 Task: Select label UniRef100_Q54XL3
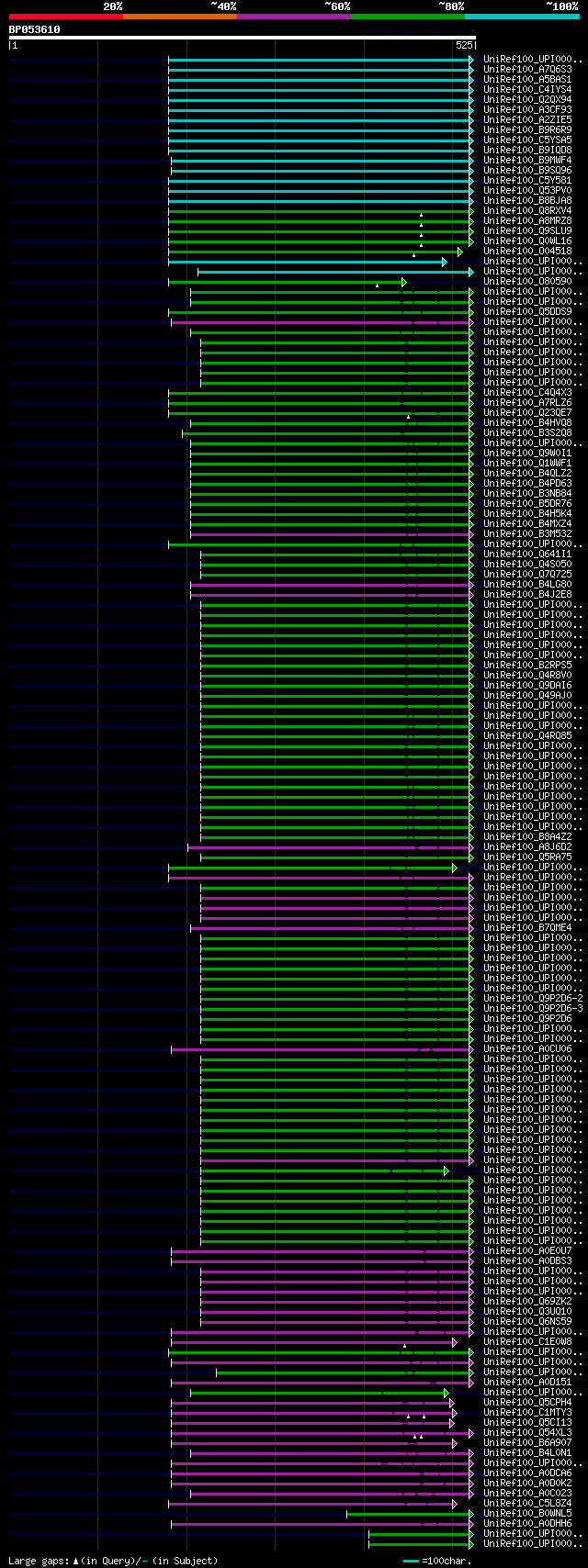coord(527,1432)
